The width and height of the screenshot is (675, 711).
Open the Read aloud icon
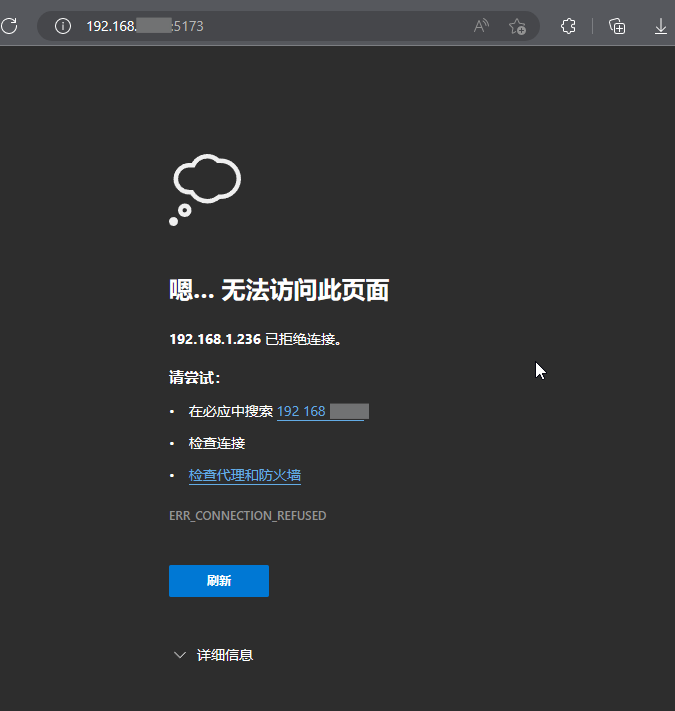coord(481,26)
